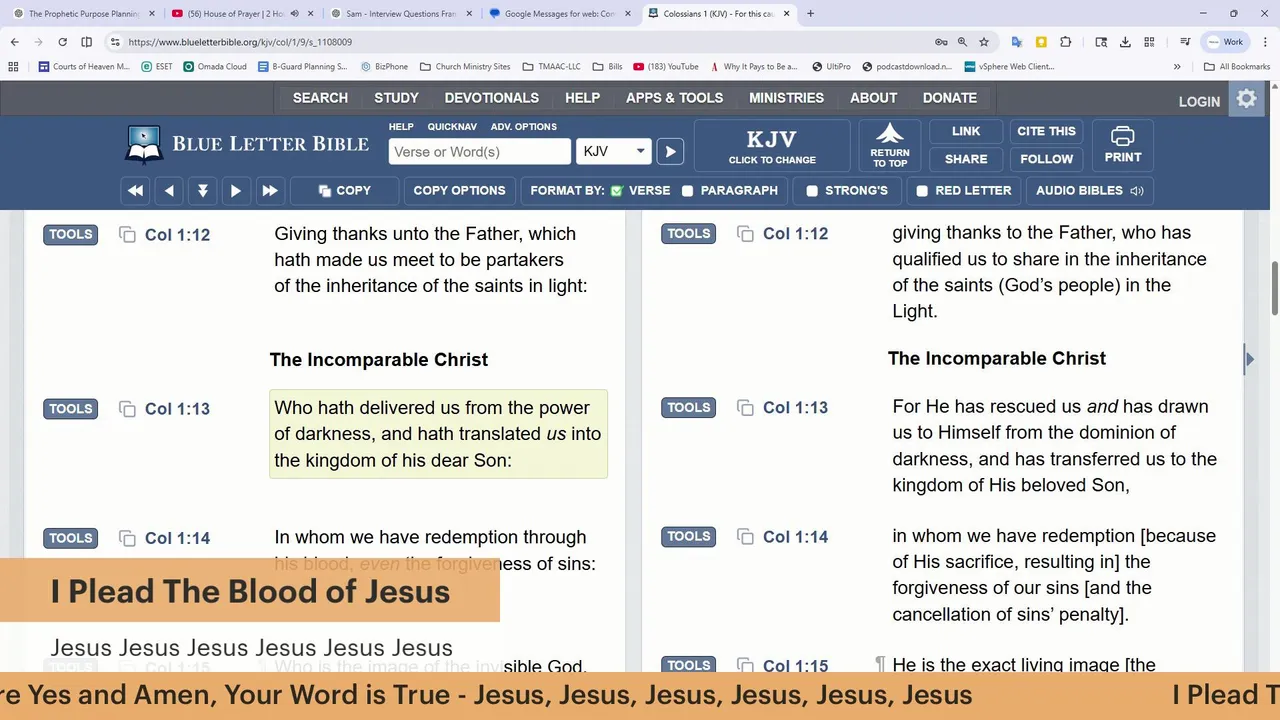
Task: Expand the bookmarks overflow chevron
Action: coord(1177,67)
